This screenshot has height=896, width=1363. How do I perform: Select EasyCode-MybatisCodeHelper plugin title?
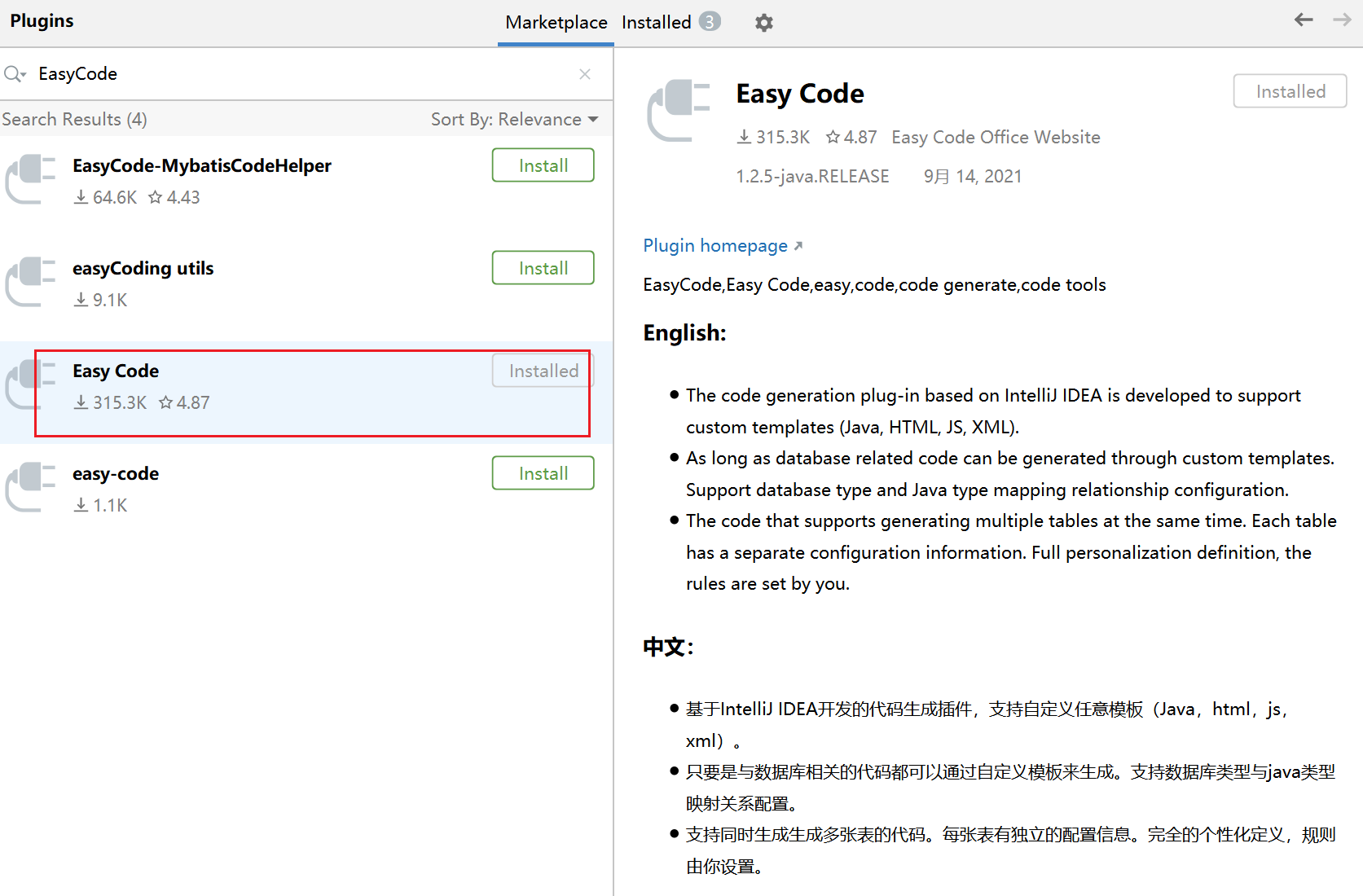click(202, 165)
